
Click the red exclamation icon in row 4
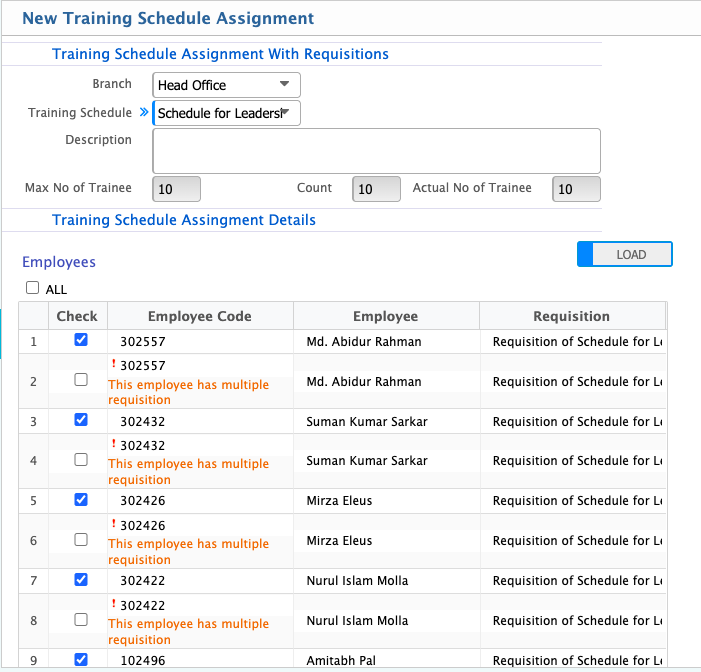point(114,444)
